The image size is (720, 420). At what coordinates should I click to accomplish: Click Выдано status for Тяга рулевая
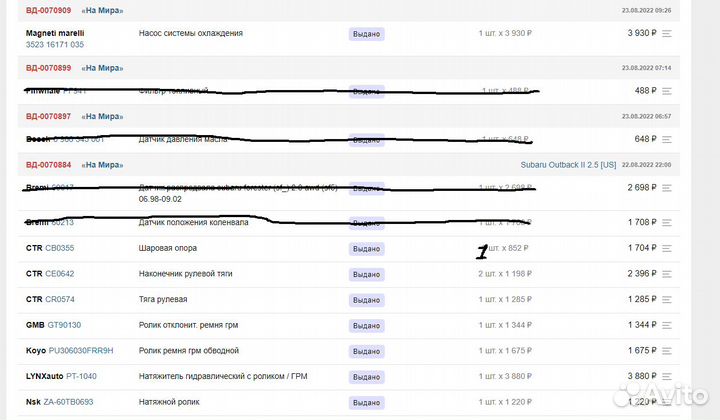(x=366, y=299)
